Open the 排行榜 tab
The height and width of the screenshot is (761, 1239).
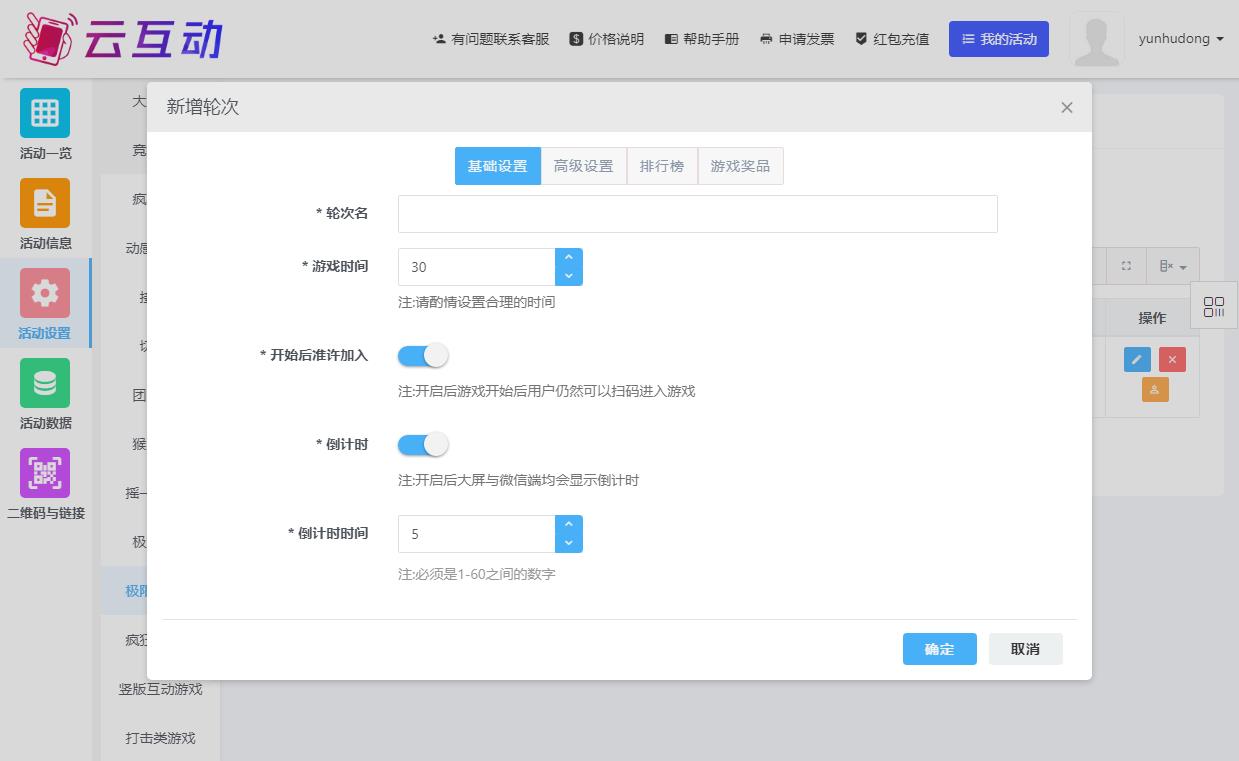click(x=662, y=166)
